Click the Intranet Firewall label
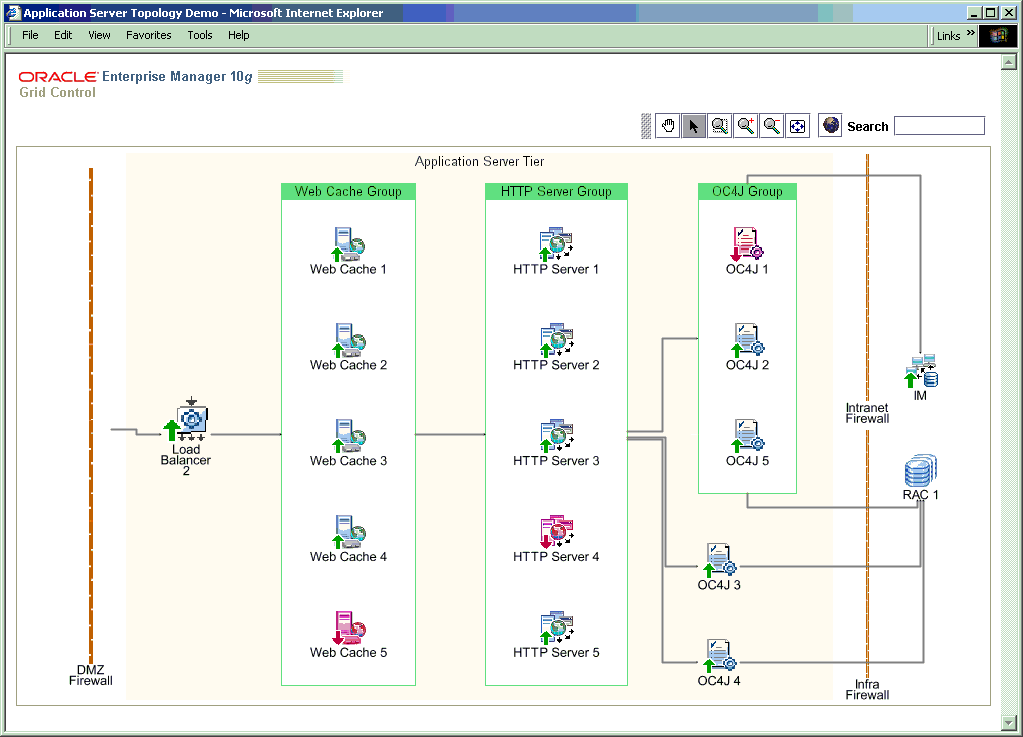The image size is (1023, 737). 867,413
